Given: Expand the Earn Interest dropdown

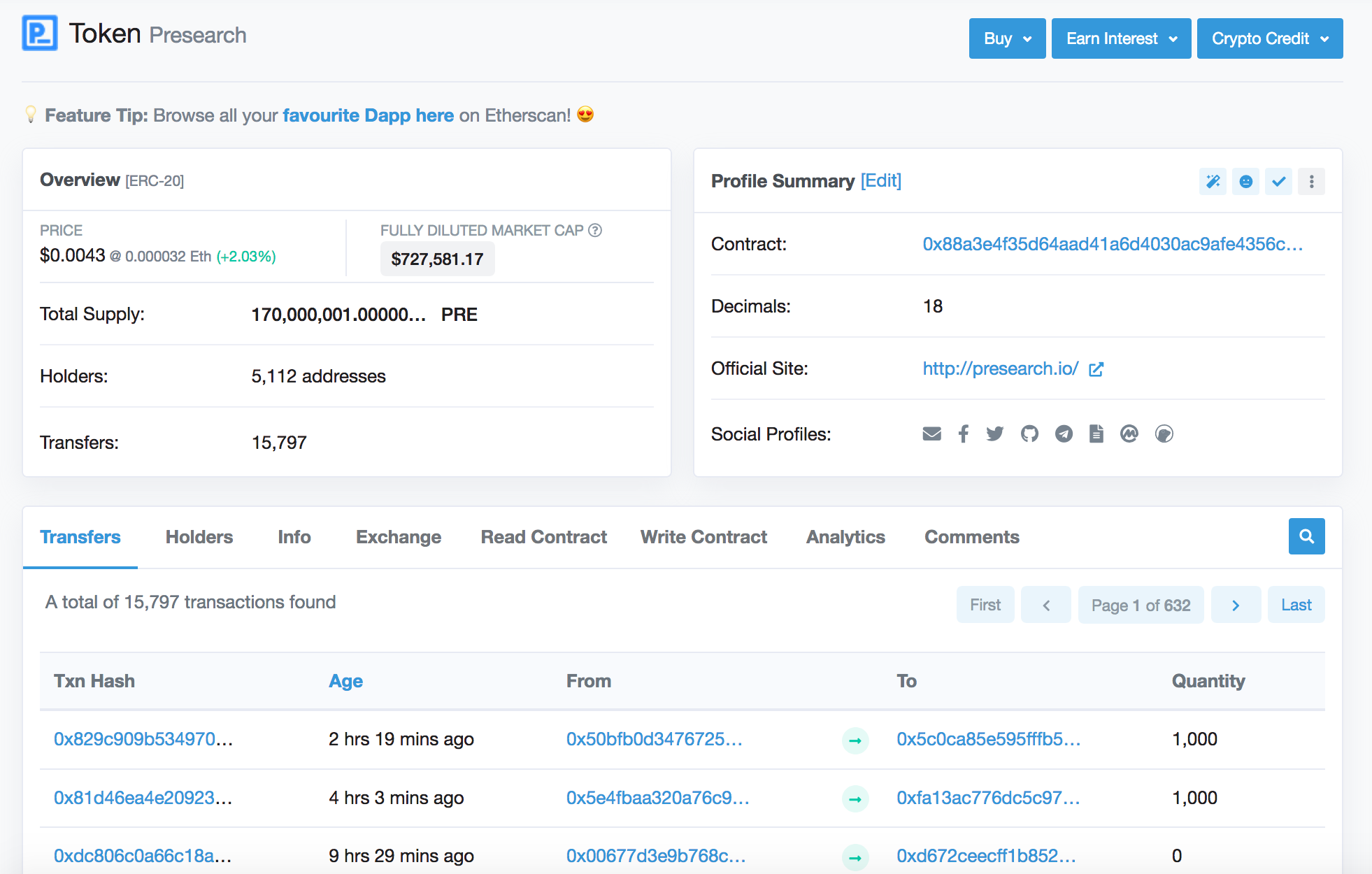Looking at the screenshot, I should tap(1121, 38).
